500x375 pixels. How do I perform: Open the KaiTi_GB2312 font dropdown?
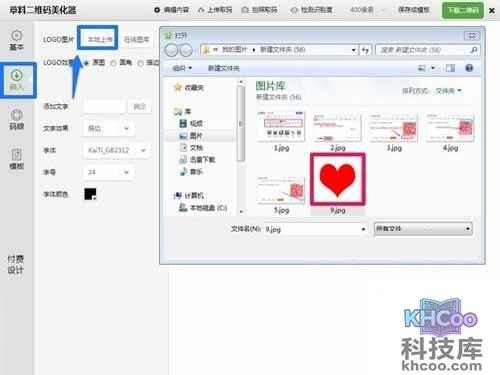[116, 150]
